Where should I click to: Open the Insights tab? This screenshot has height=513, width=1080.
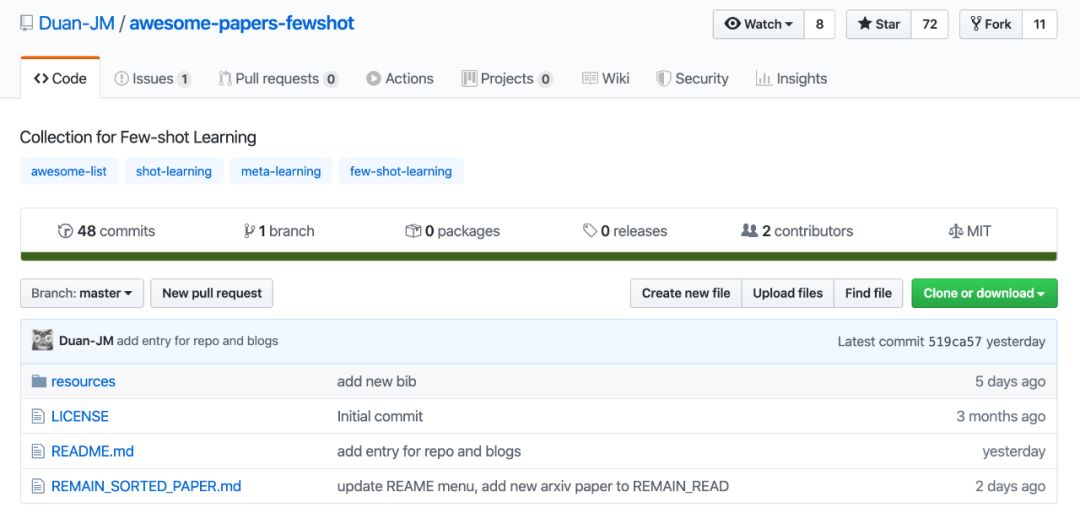(x=791, y=78)
